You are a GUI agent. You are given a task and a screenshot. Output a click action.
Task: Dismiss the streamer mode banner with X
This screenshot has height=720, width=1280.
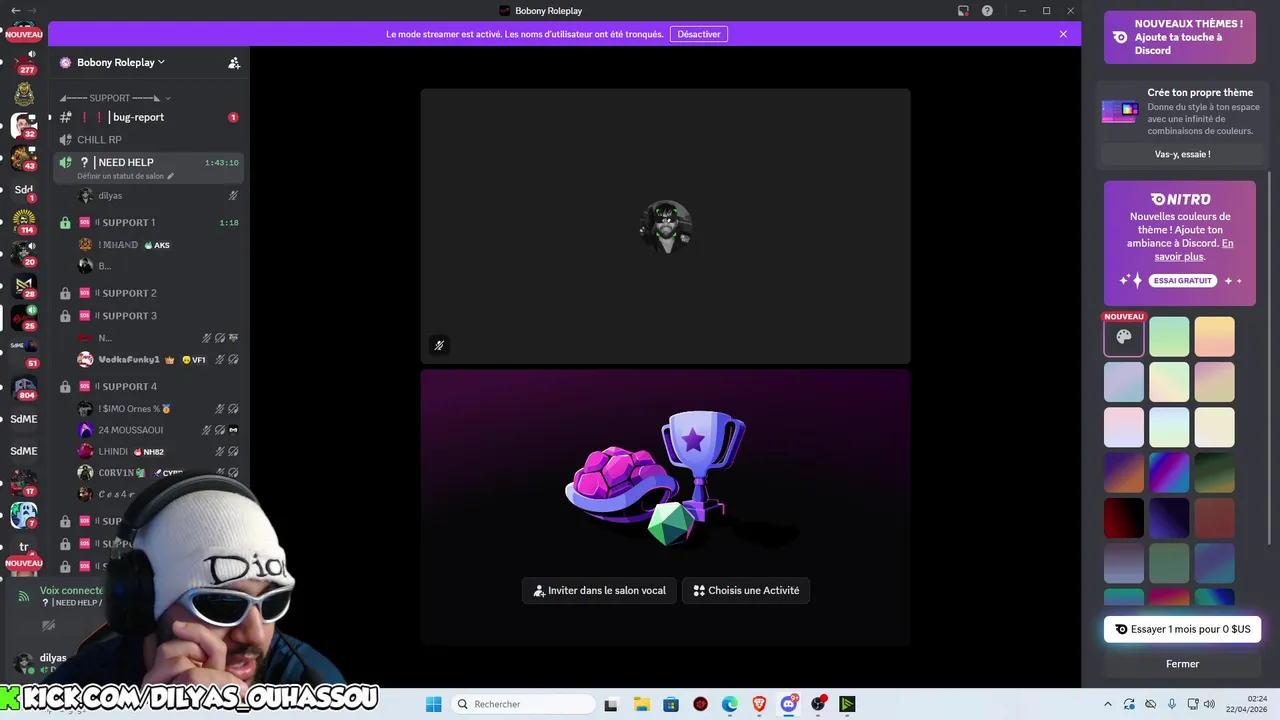[x=1063, y=34]
